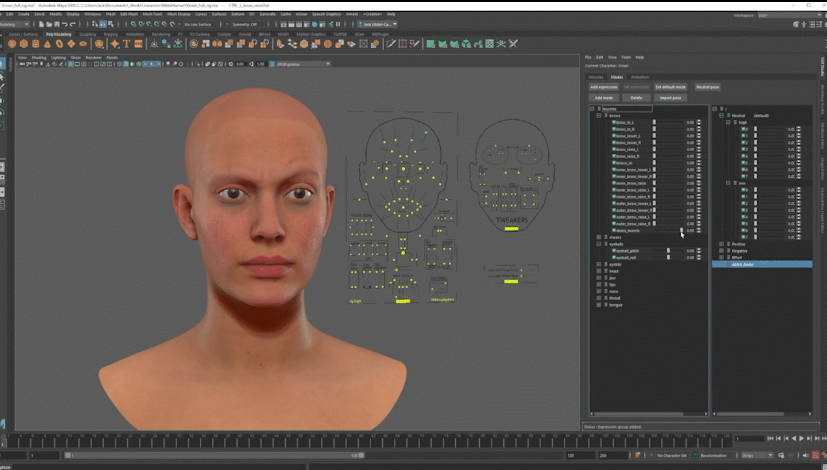
Task: Toggle checkbox for high item 0
Action: pos(743,129)
